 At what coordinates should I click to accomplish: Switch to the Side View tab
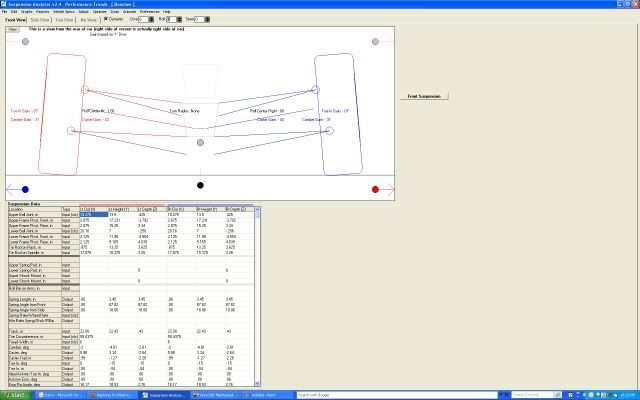[40, 20]
